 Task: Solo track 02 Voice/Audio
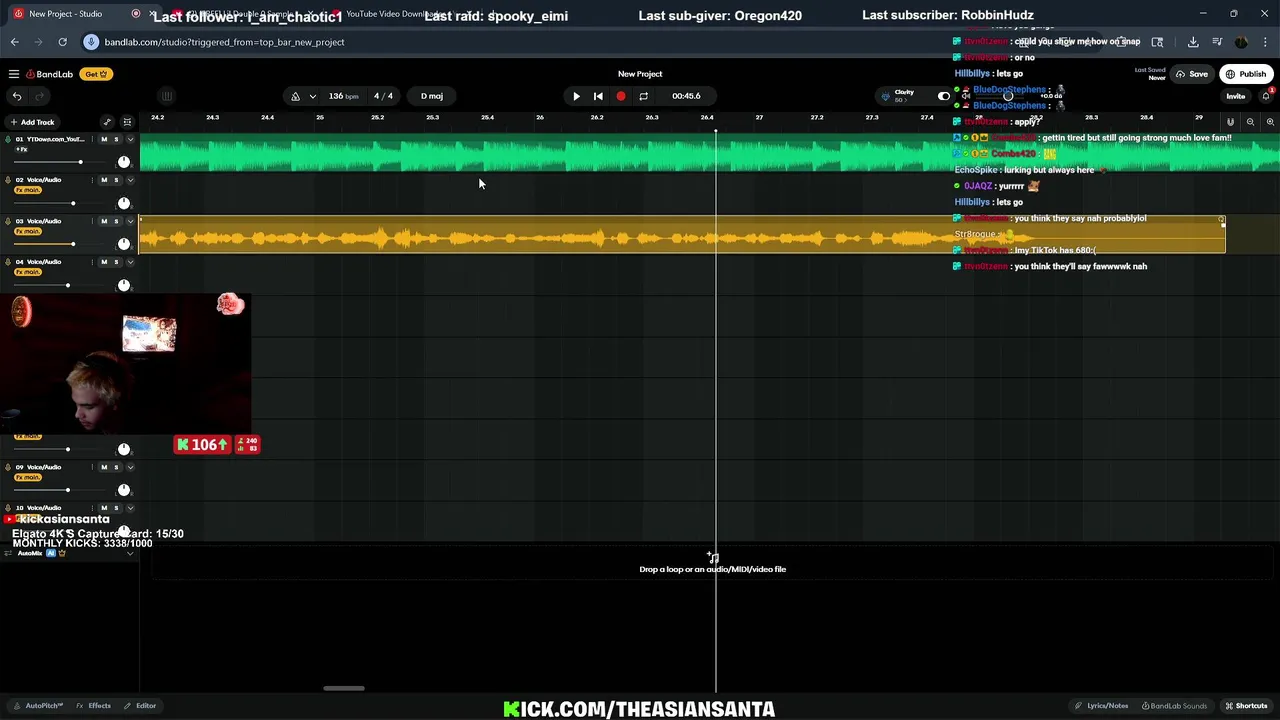(x=116, y=180)
